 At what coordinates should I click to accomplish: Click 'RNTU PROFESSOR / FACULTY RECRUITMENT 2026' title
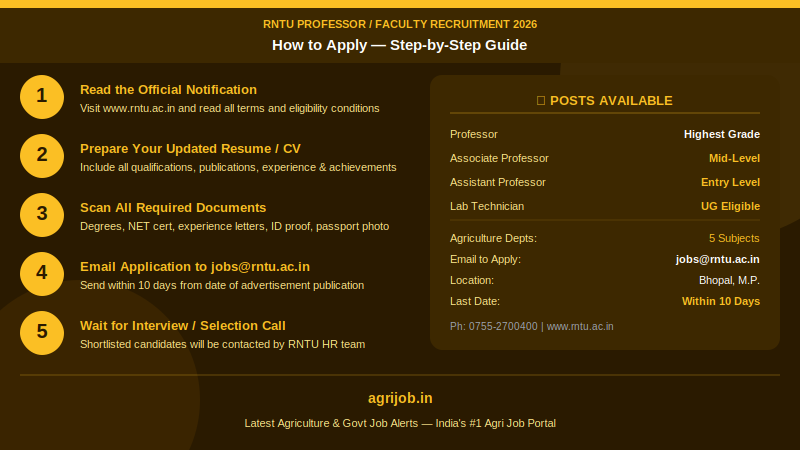coord(400,24)
